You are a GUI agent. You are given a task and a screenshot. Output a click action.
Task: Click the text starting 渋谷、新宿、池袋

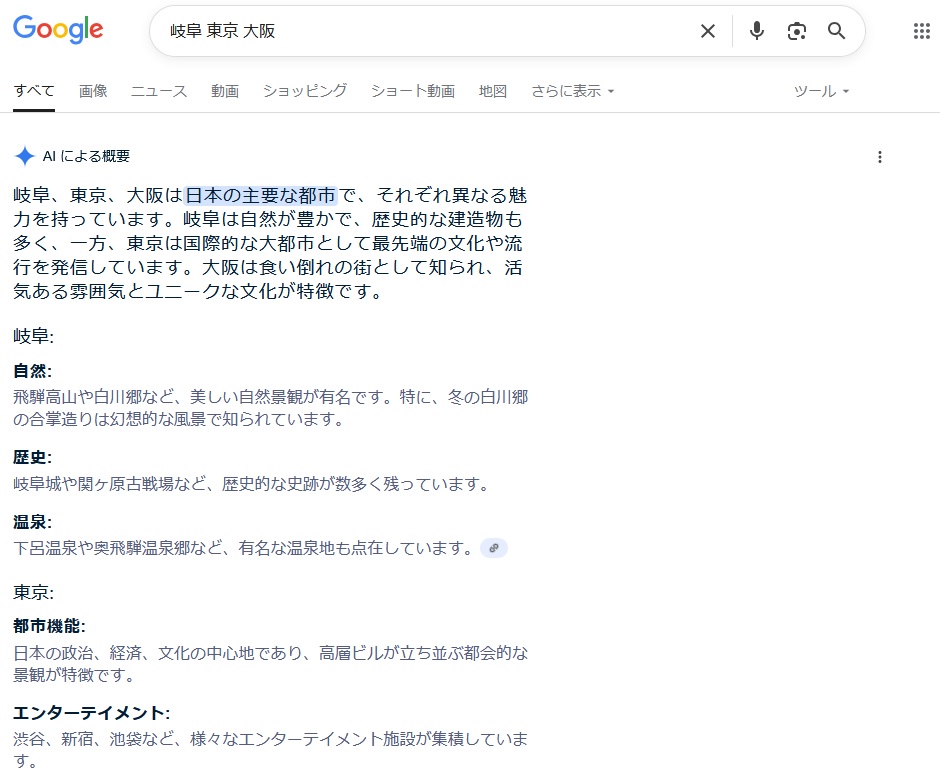[x=270, y=749]
